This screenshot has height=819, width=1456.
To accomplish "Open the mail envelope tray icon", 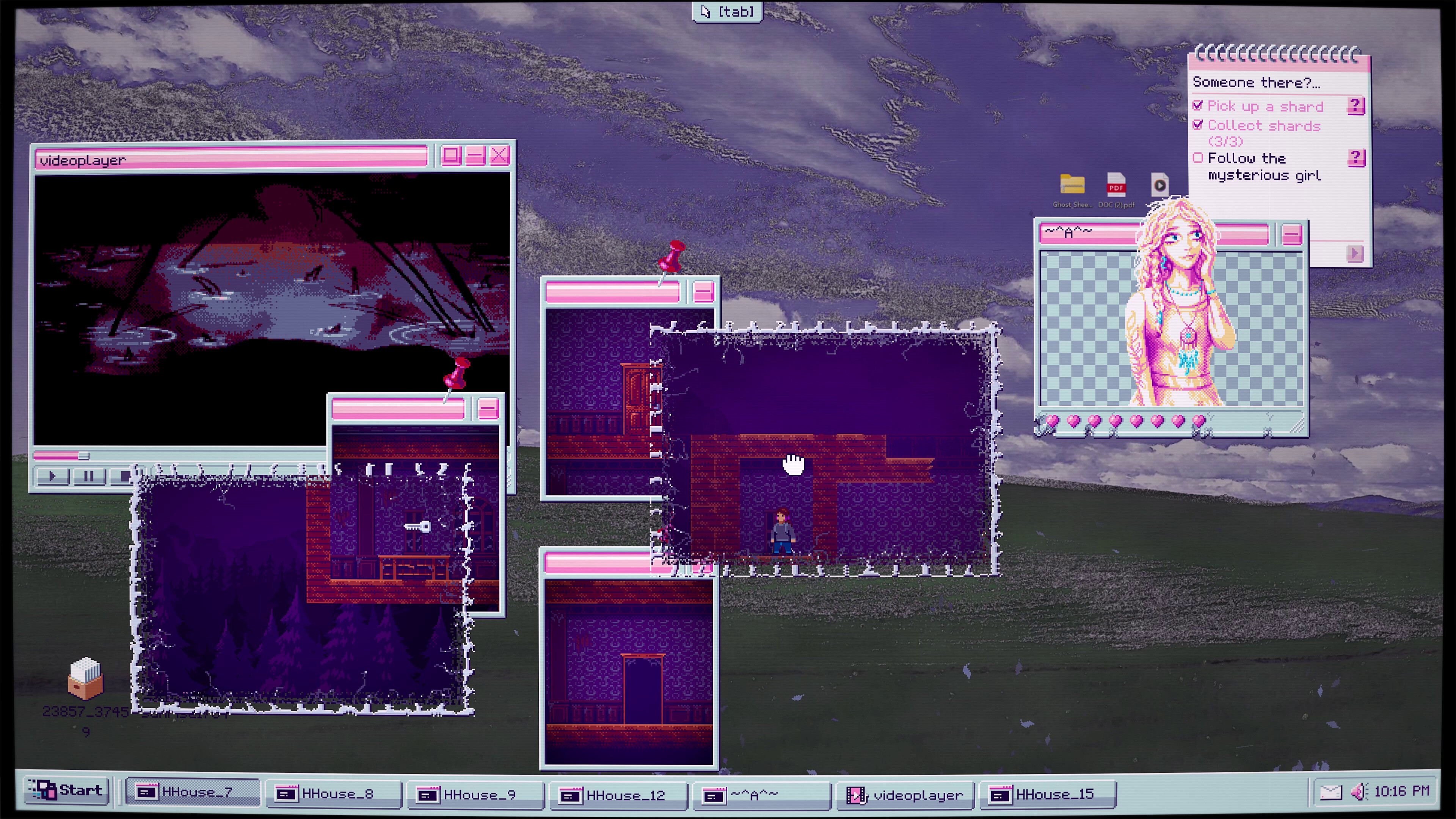I will [1330, 792].
